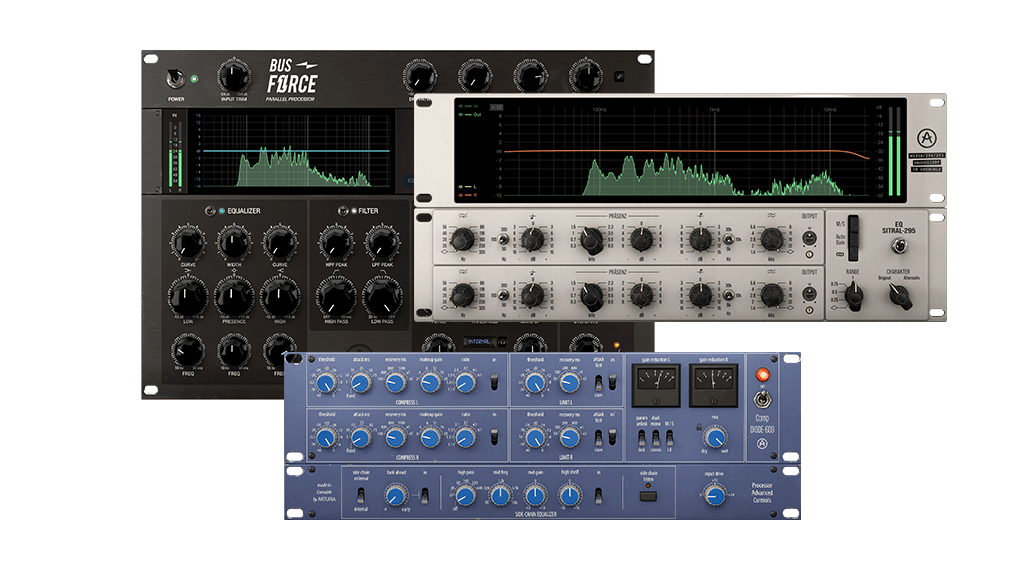The width and height of the screenshot is (1034, 580).
Task: Click the small button below top-row OUTPUT knob
Action: 809,254
